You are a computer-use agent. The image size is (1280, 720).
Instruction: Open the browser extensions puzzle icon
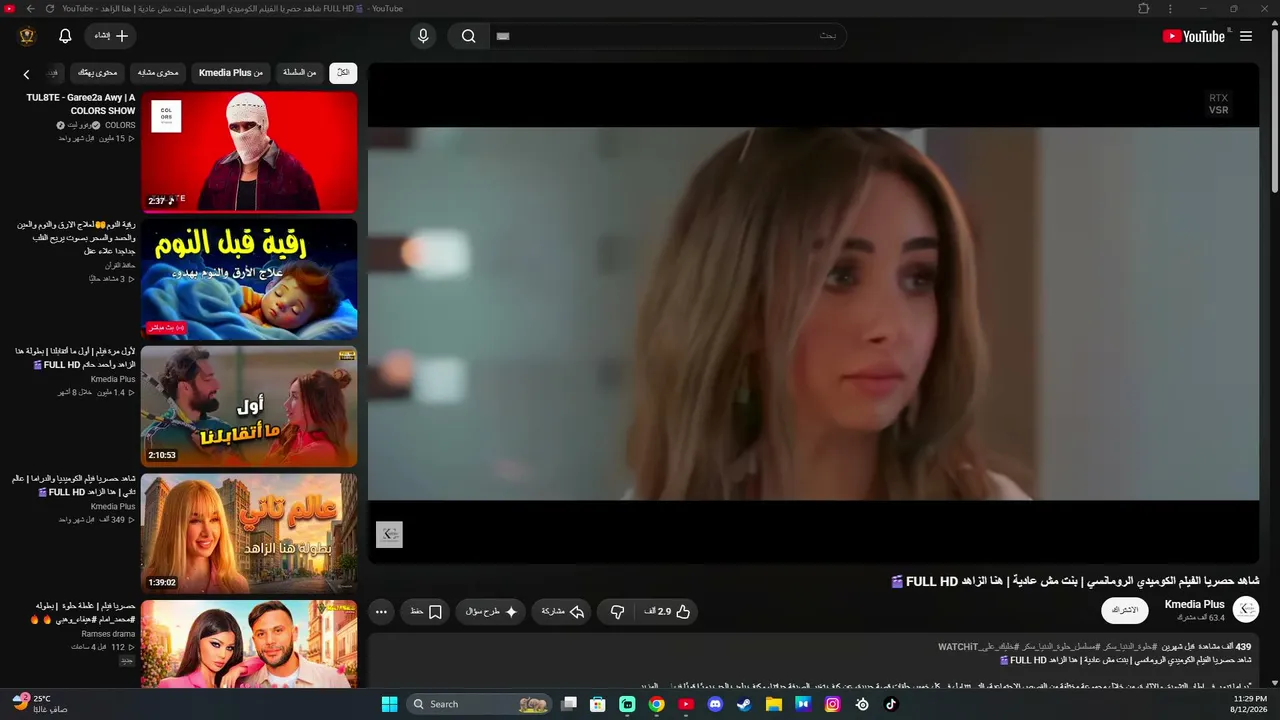1144,9
